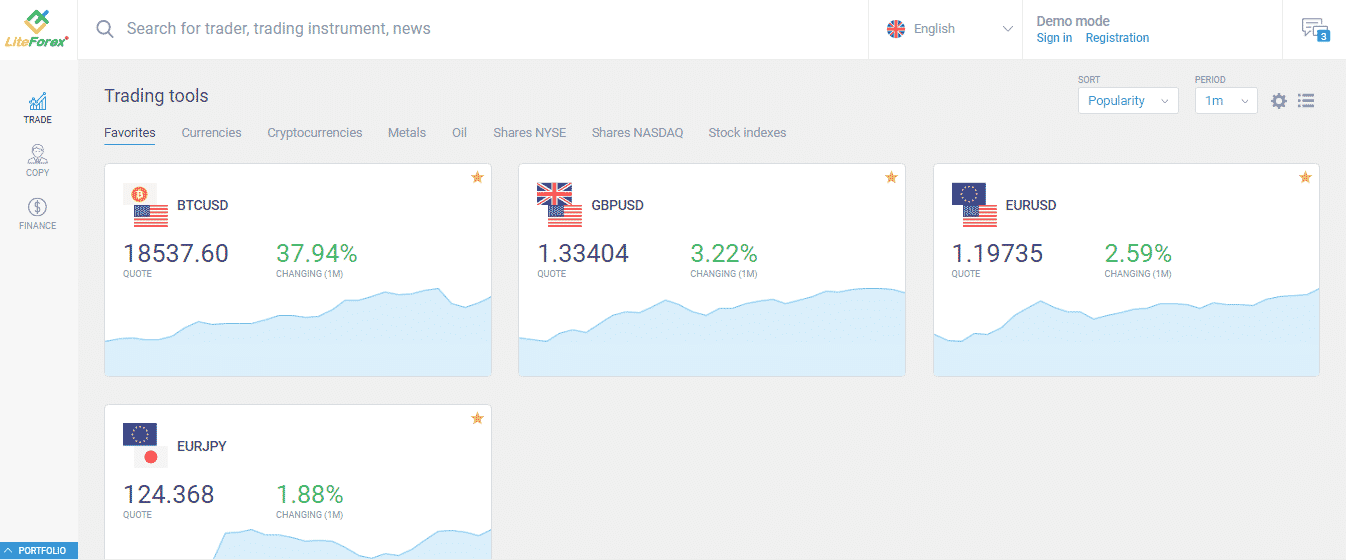
Task: Click the BTCUSD change 37.94%
Action: (x=317, y=253)
